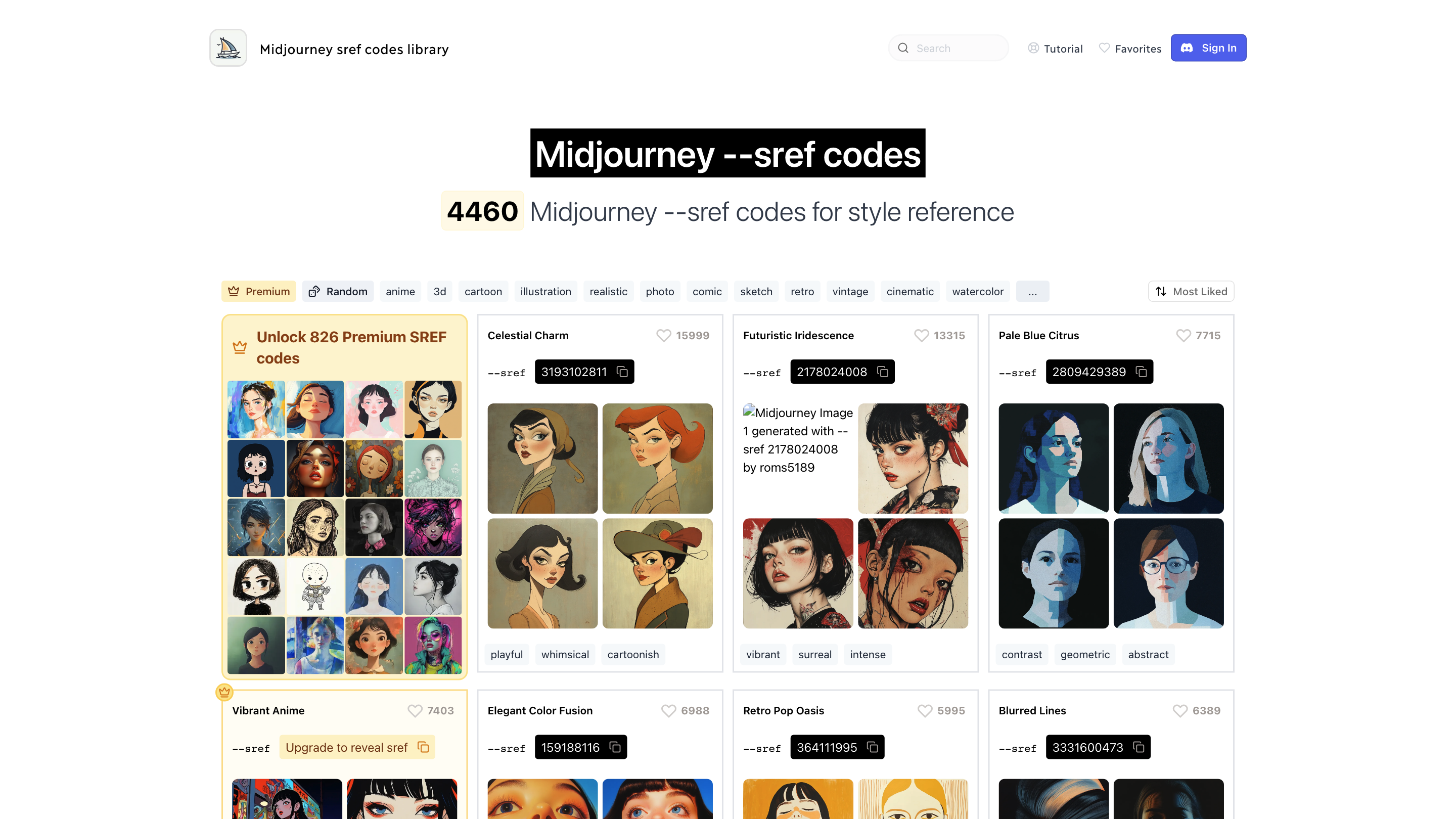Click the premium crown badge on Vibrant Anime
Screen dimensions: 1456x819
tap(224, 692)
